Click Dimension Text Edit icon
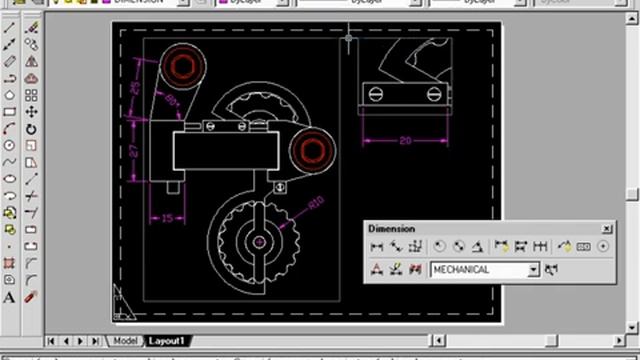Image resolution: width=640 pixels, height=360 pixels. [x=396, y=269]
